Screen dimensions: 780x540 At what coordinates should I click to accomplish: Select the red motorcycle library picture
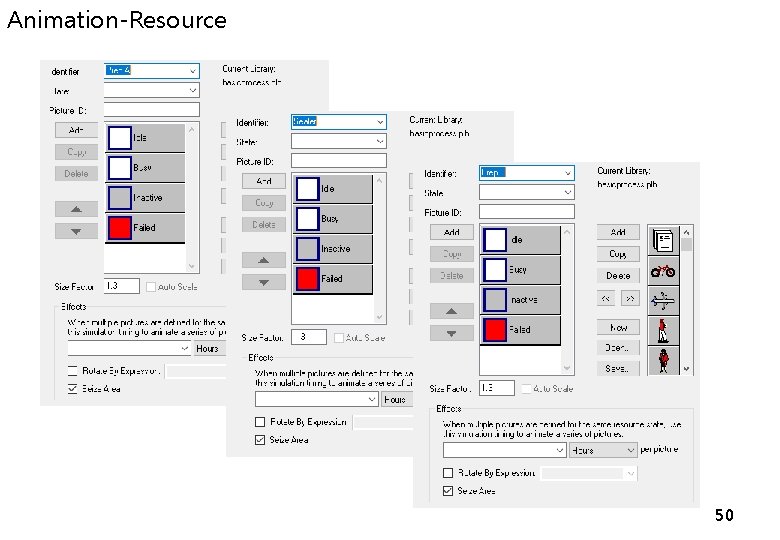tap(663, 271)
